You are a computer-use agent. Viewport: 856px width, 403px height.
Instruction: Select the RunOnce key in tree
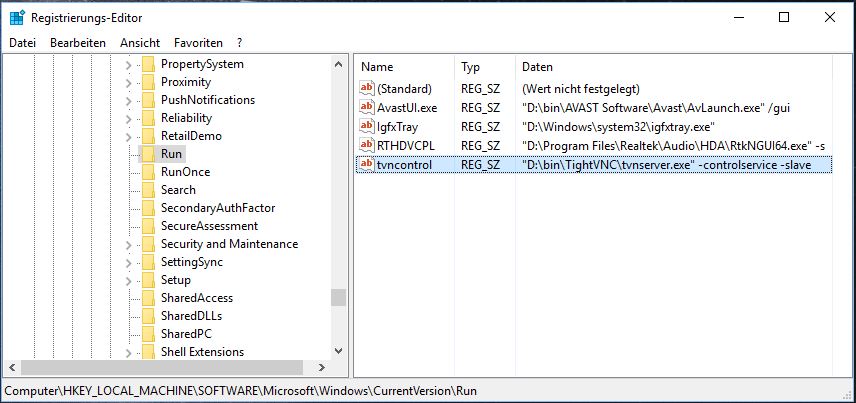click(185, 172)
